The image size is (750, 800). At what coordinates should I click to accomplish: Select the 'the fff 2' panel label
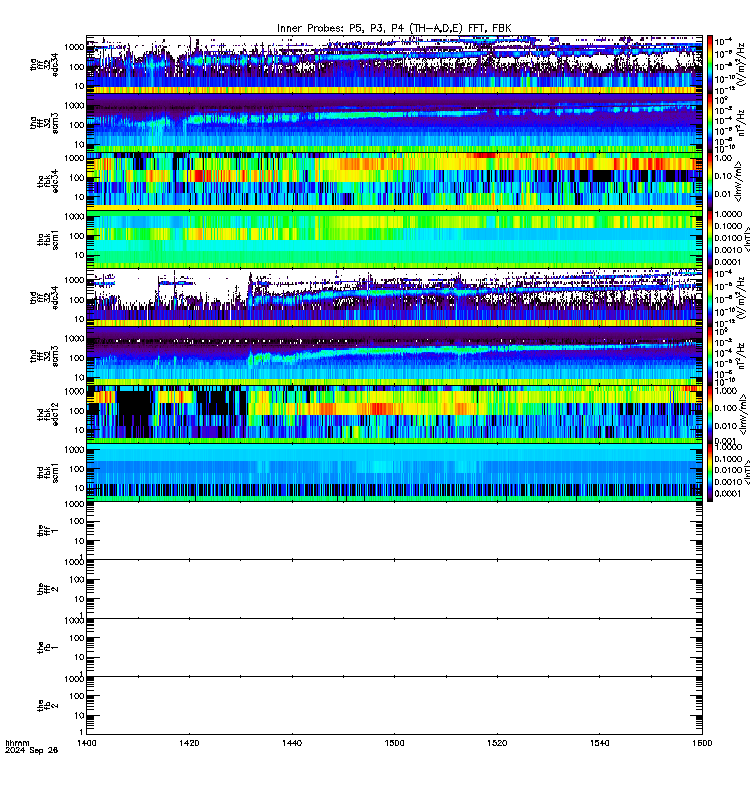coord(48,589)
